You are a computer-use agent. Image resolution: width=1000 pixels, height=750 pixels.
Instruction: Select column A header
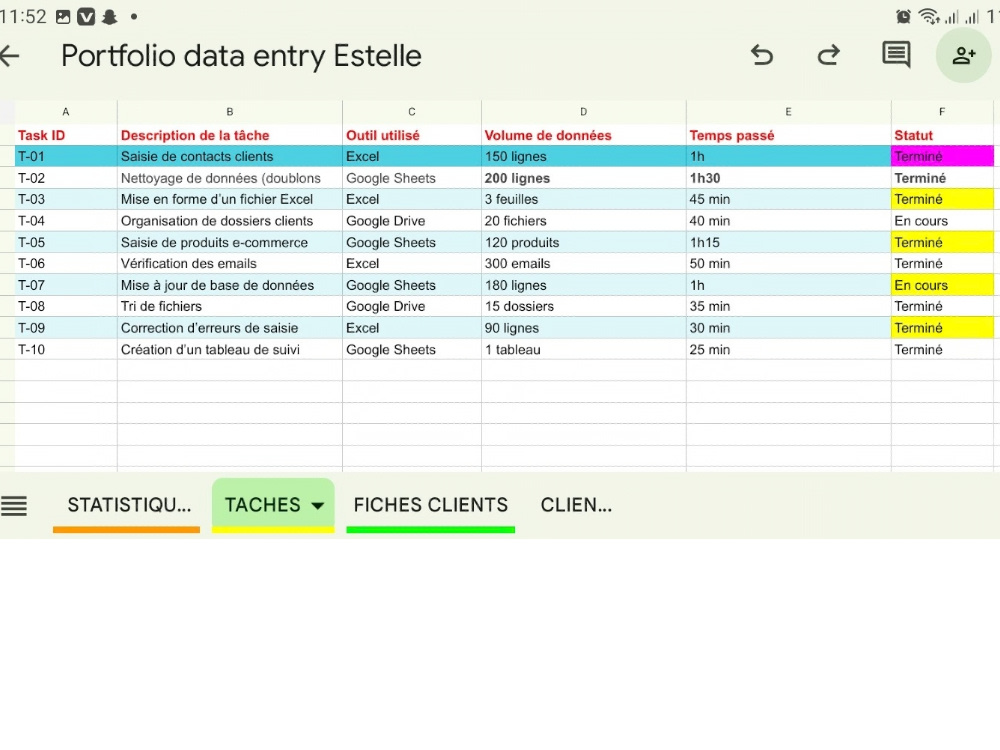click(66, 112)
